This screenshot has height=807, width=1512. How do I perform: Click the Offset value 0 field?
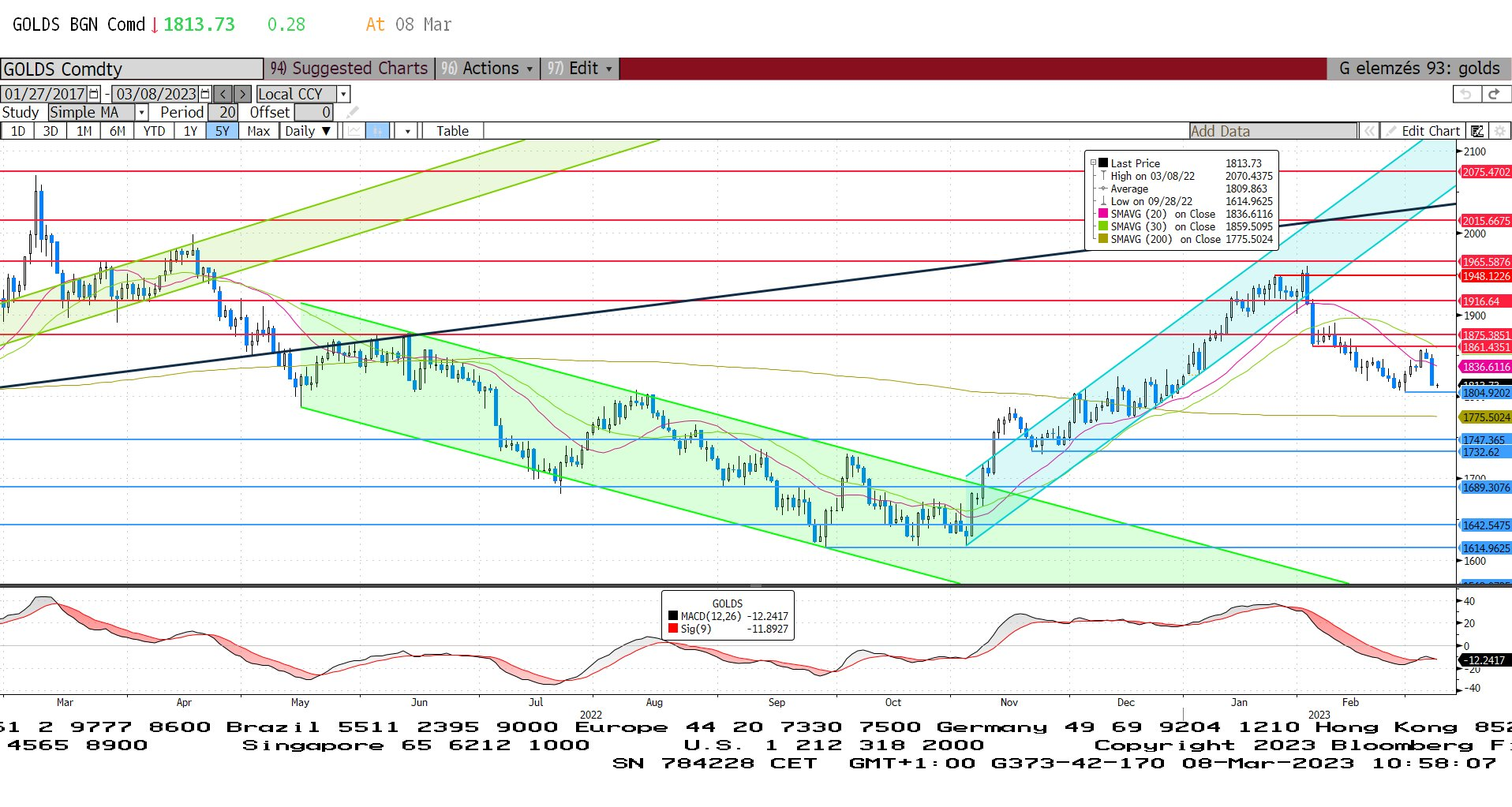coord(313,112)
